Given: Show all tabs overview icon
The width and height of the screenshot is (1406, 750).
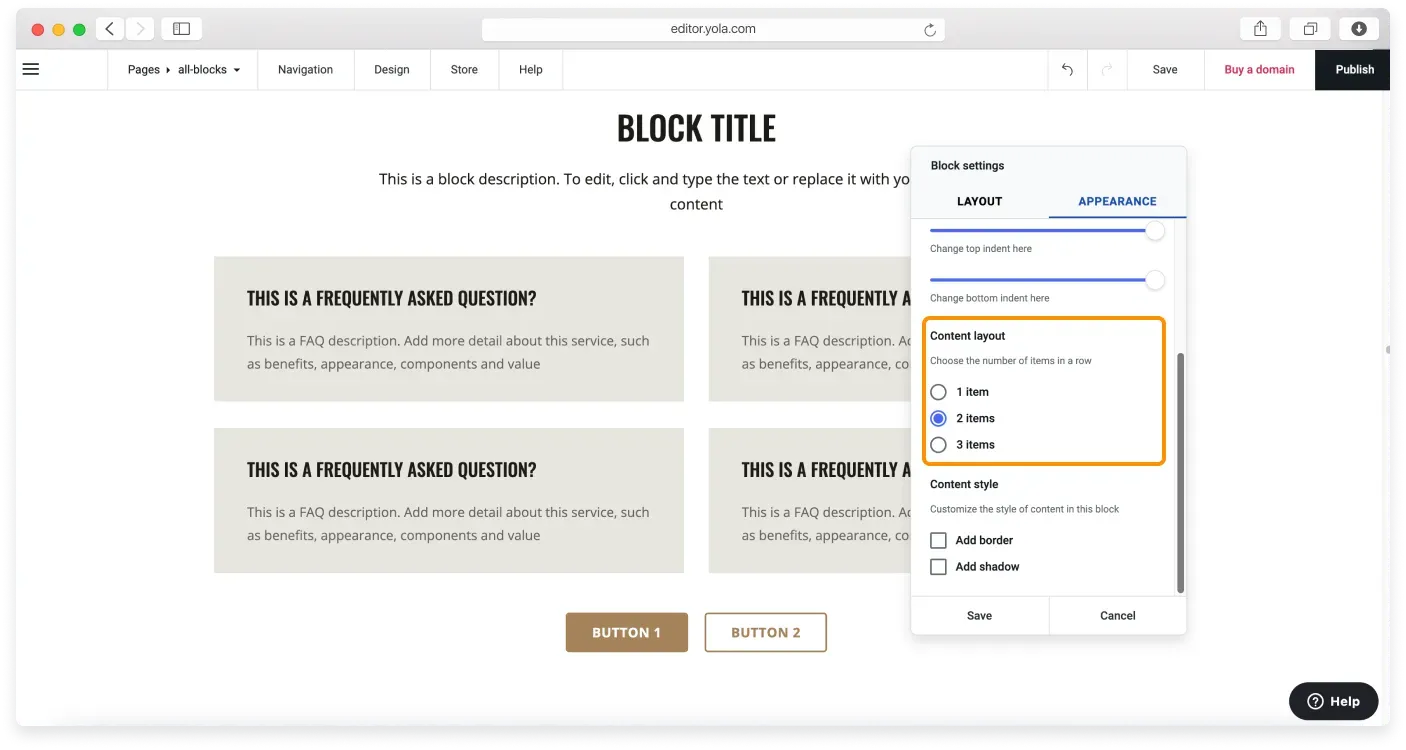Looking at the screenshot, I should [1310, 29].
